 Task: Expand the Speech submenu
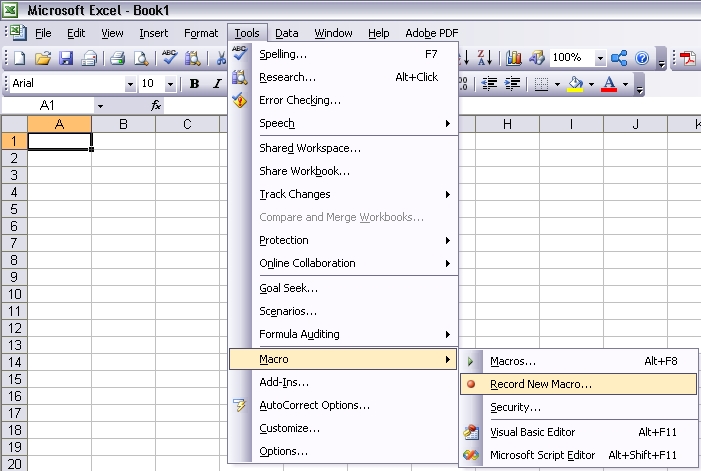pos(343,123)
